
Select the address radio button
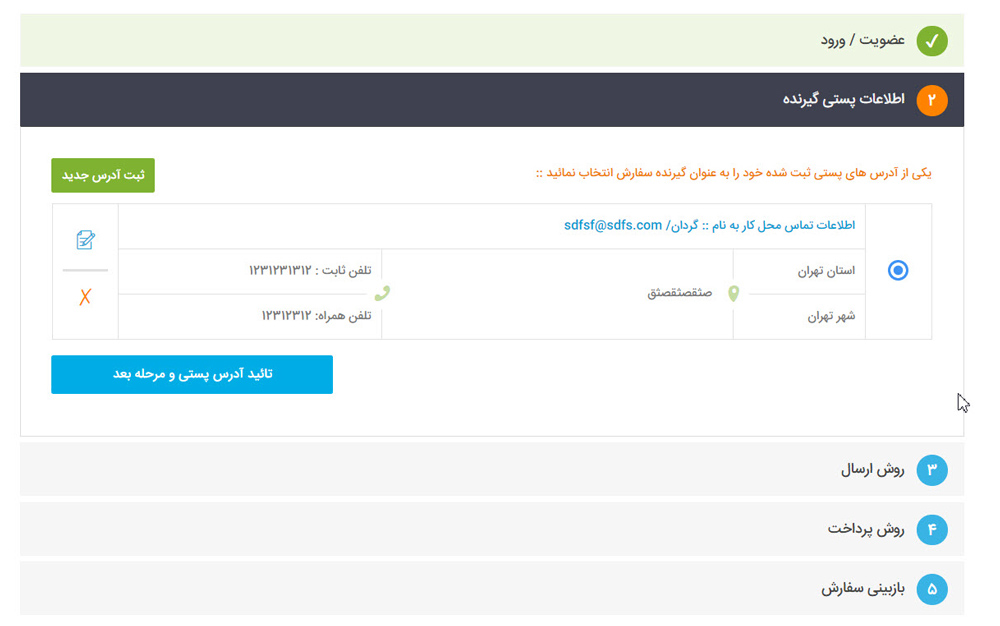pyautogui.click(x=898, y=270)
